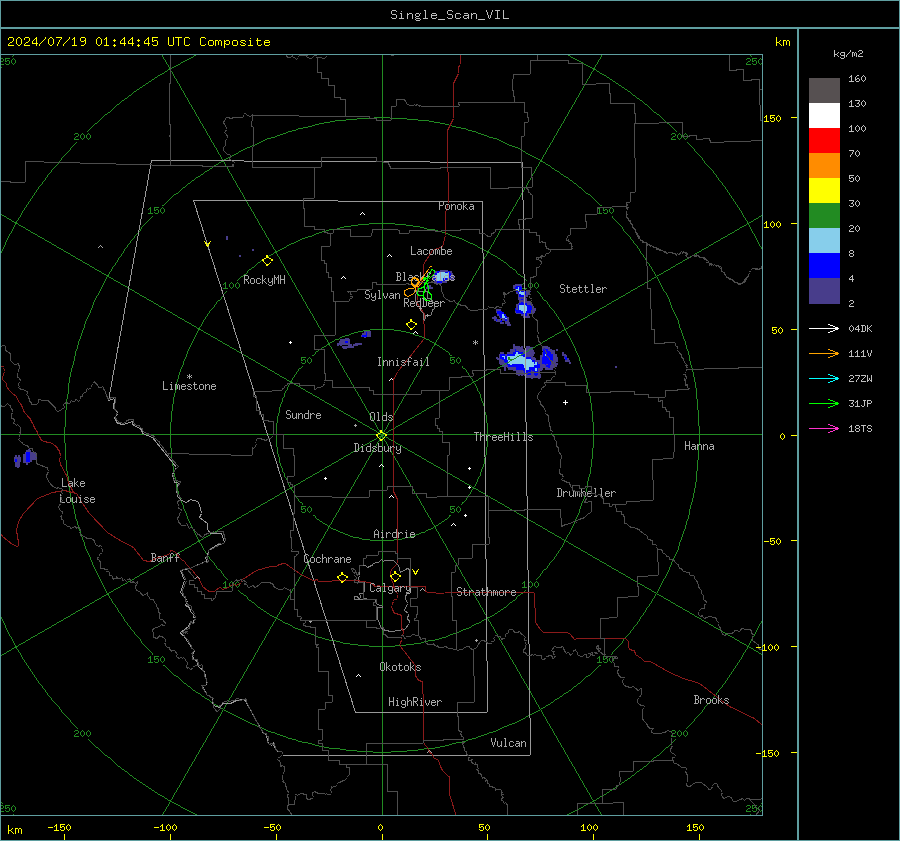Click the yellow diamond marker near Cochrane
Viewport: 900px width, 841px height.
(343, 577)
